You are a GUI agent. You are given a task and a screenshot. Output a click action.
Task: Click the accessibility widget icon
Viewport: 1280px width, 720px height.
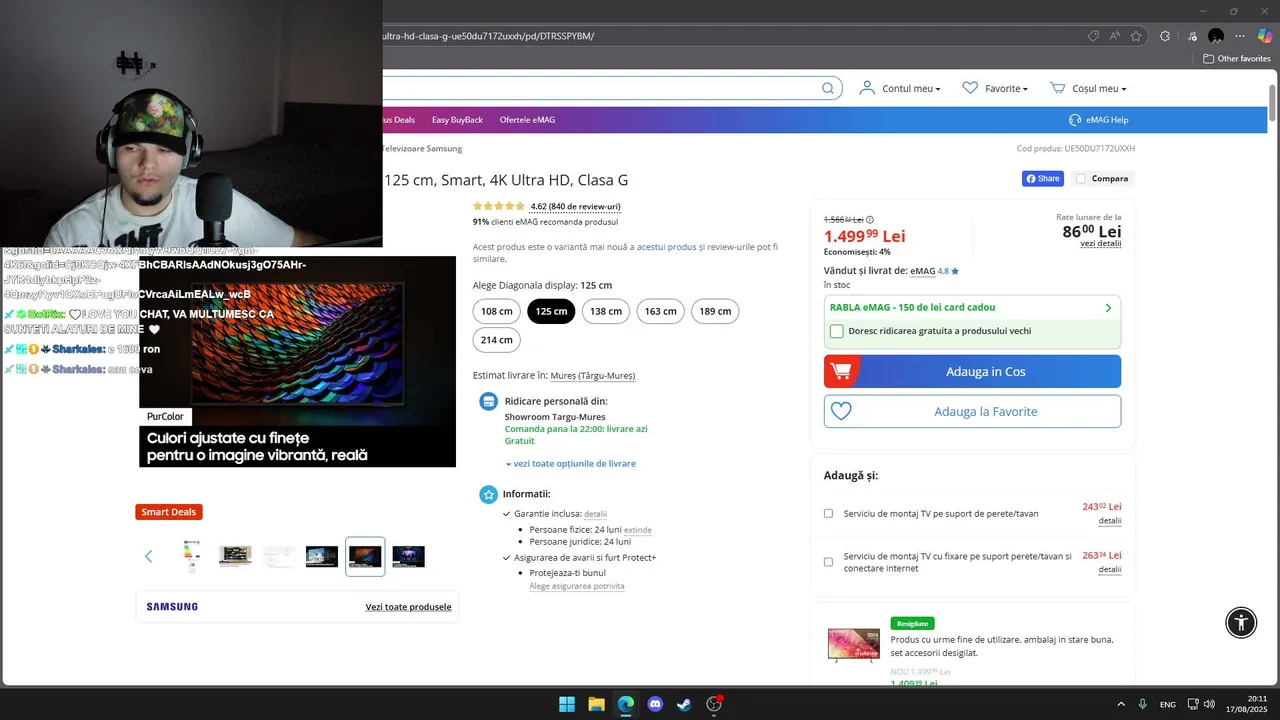[1241, 622]
